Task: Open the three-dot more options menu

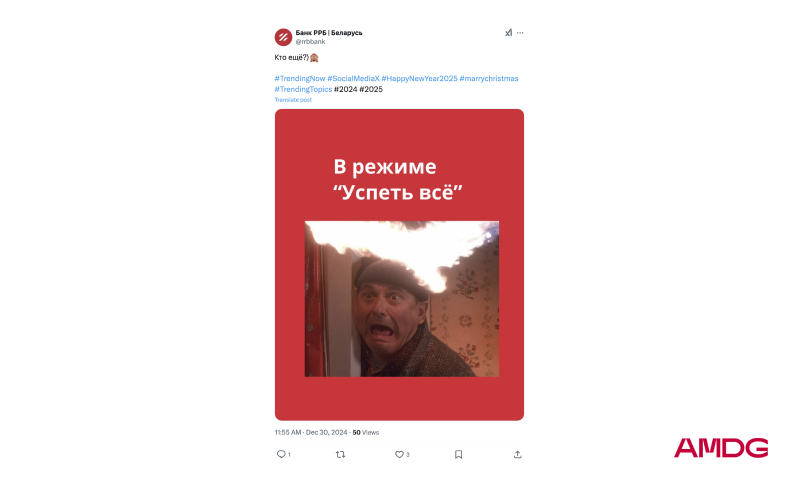Action: [x=520, y=33]
